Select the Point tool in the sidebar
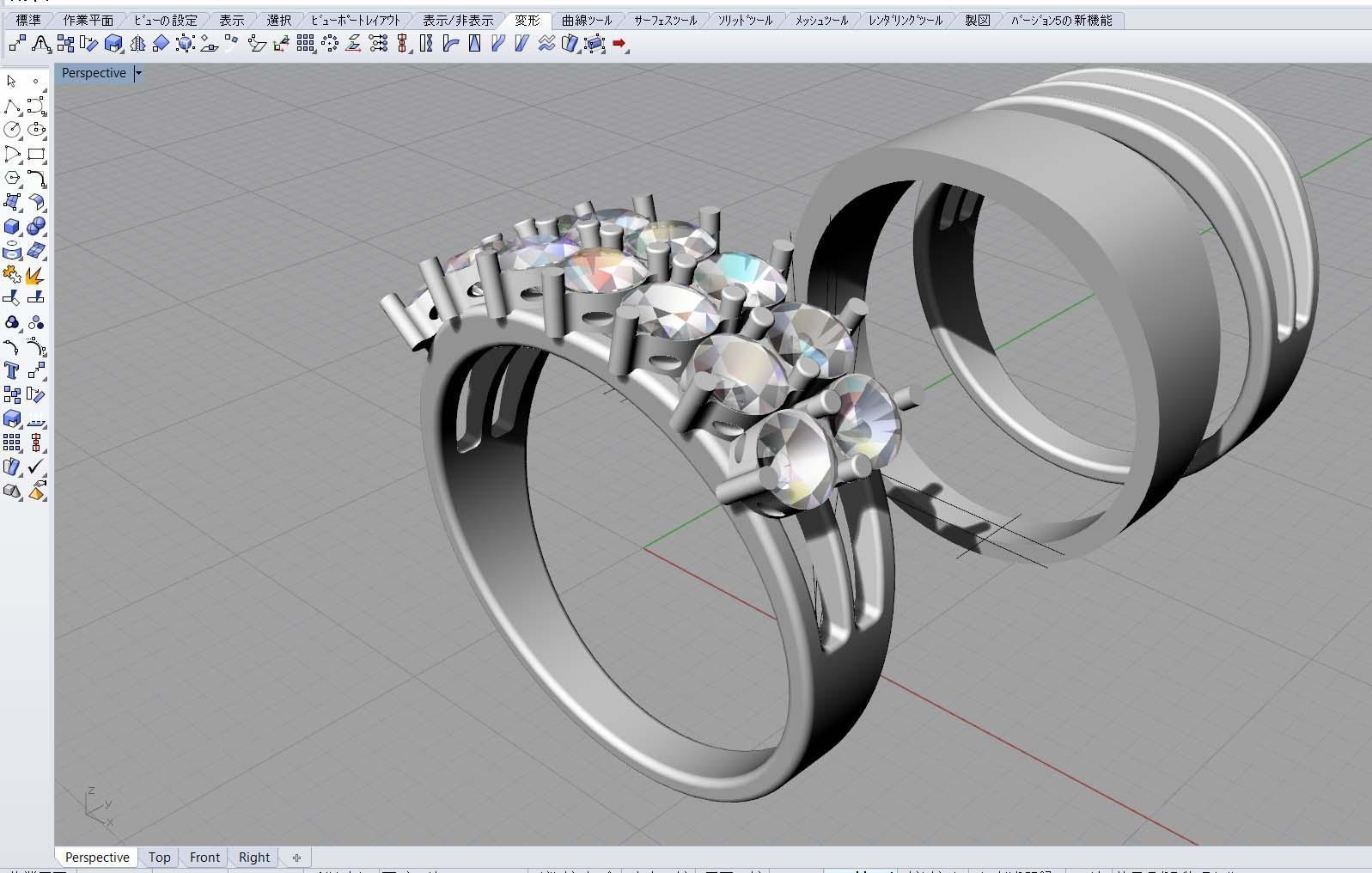 (36, 82)
